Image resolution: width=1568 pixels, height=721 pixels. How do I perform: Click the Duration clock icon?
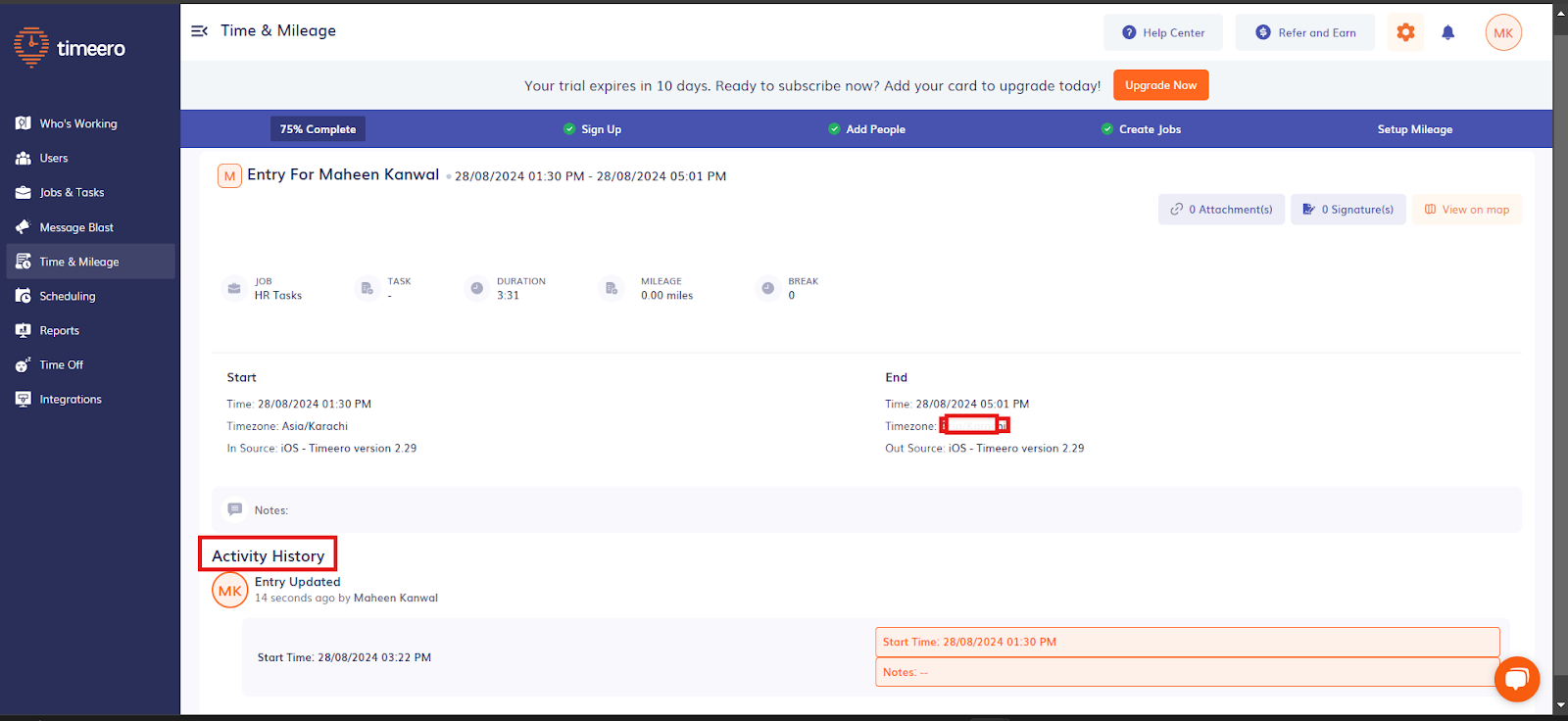pyautogui.click(x=476, y=288)
